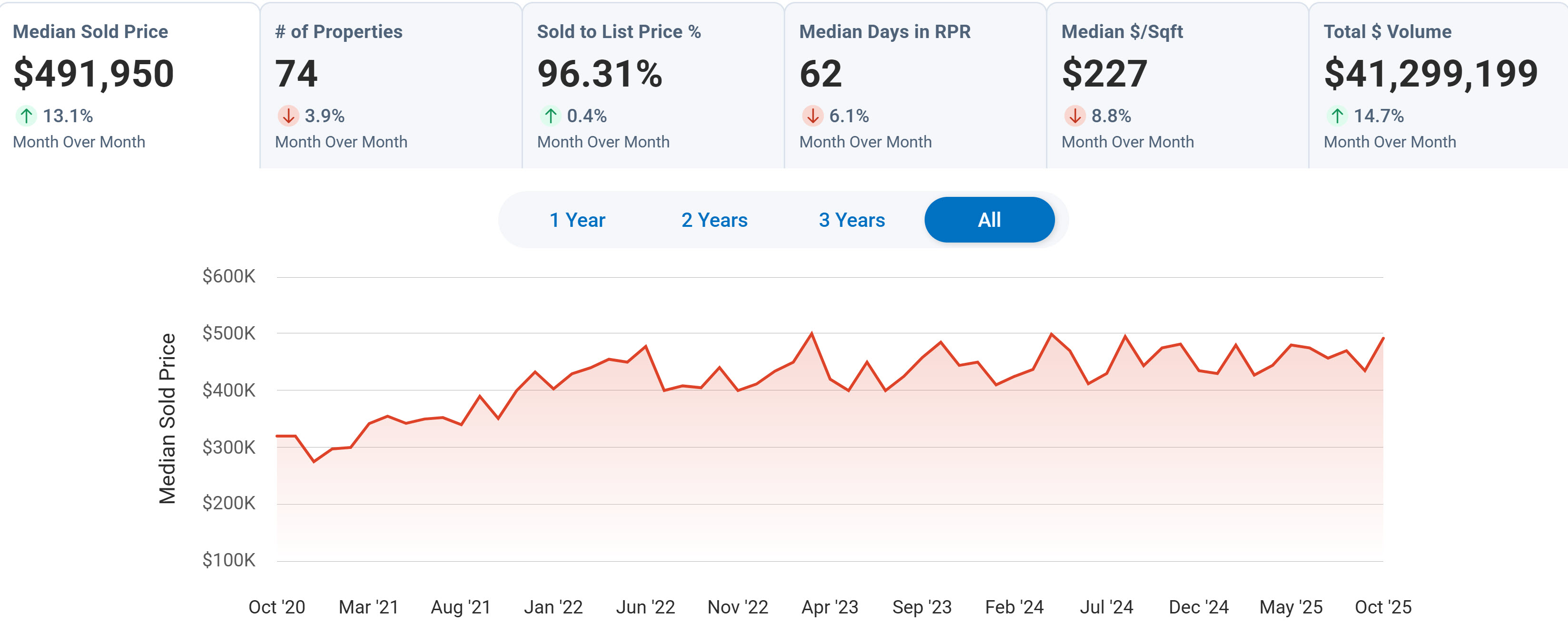Click red down arrow beside 8.8%
The height and width of the screenshot is (642, 1568).
1075,116
